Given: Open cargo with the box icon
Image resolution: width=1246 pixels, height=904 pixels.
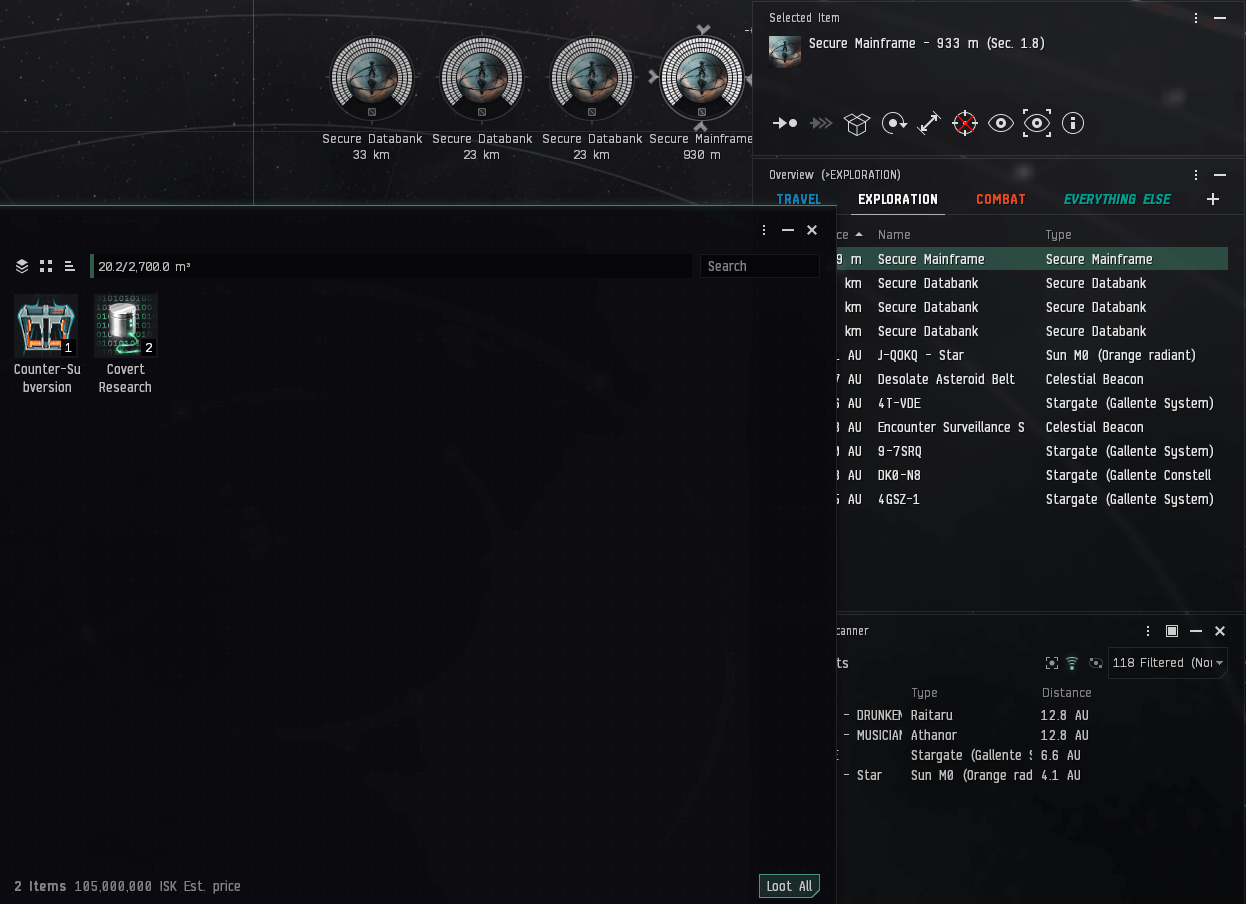Looking at the screenshot, I should [857, 123].
